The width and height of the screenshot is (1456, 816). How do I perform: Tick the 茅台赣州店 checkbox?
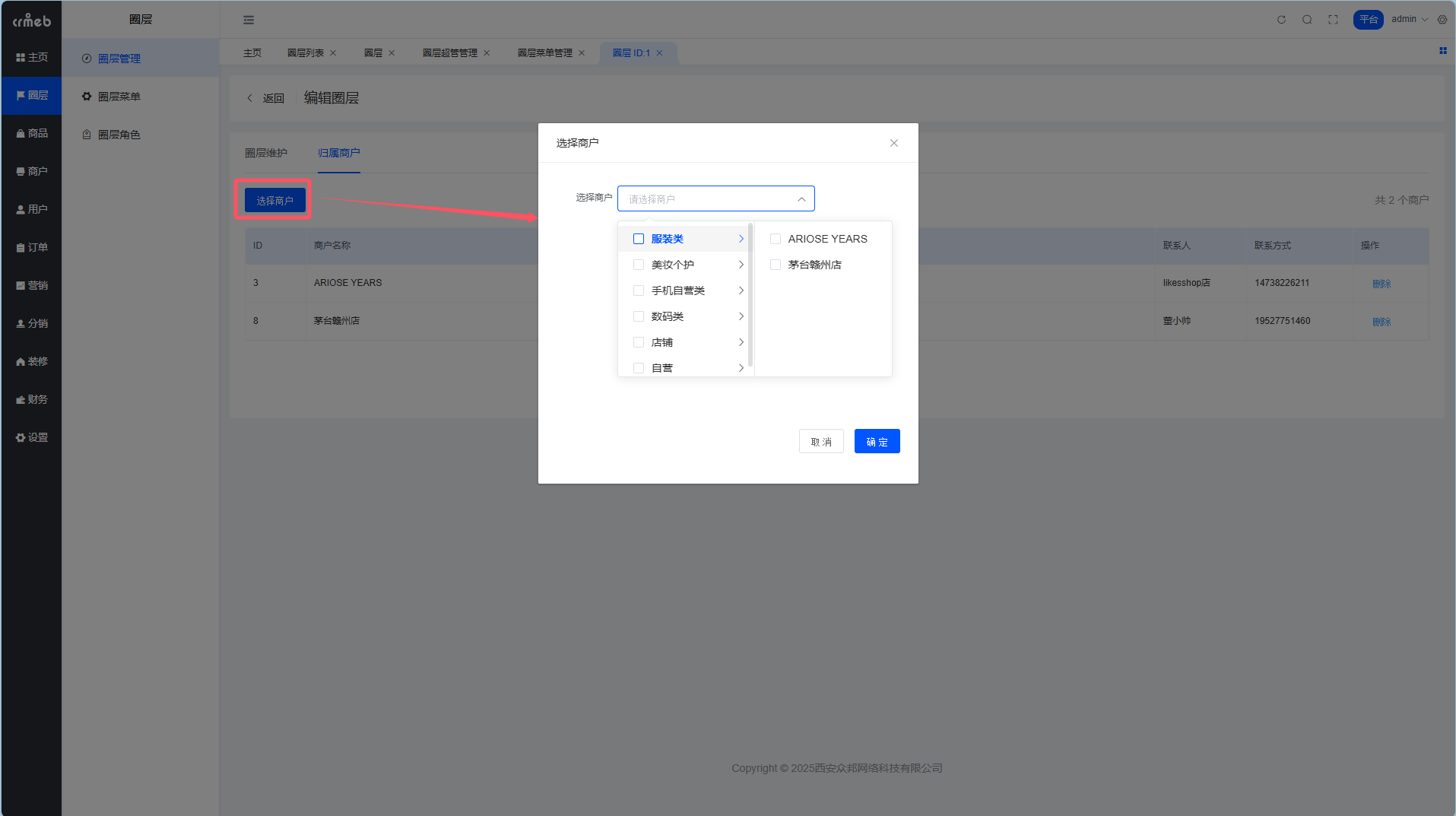pyautogui.click(x=776, y=265)
